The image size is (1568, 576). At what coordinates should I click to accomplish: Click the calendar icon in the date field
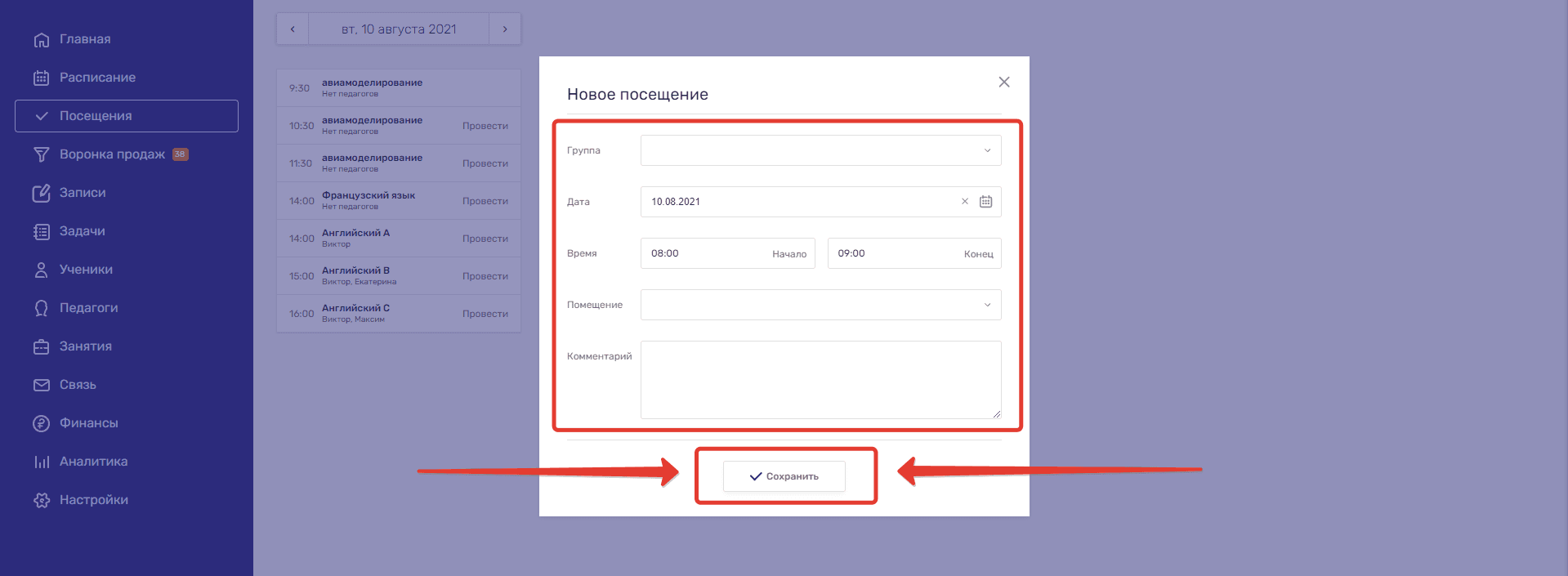985,202
